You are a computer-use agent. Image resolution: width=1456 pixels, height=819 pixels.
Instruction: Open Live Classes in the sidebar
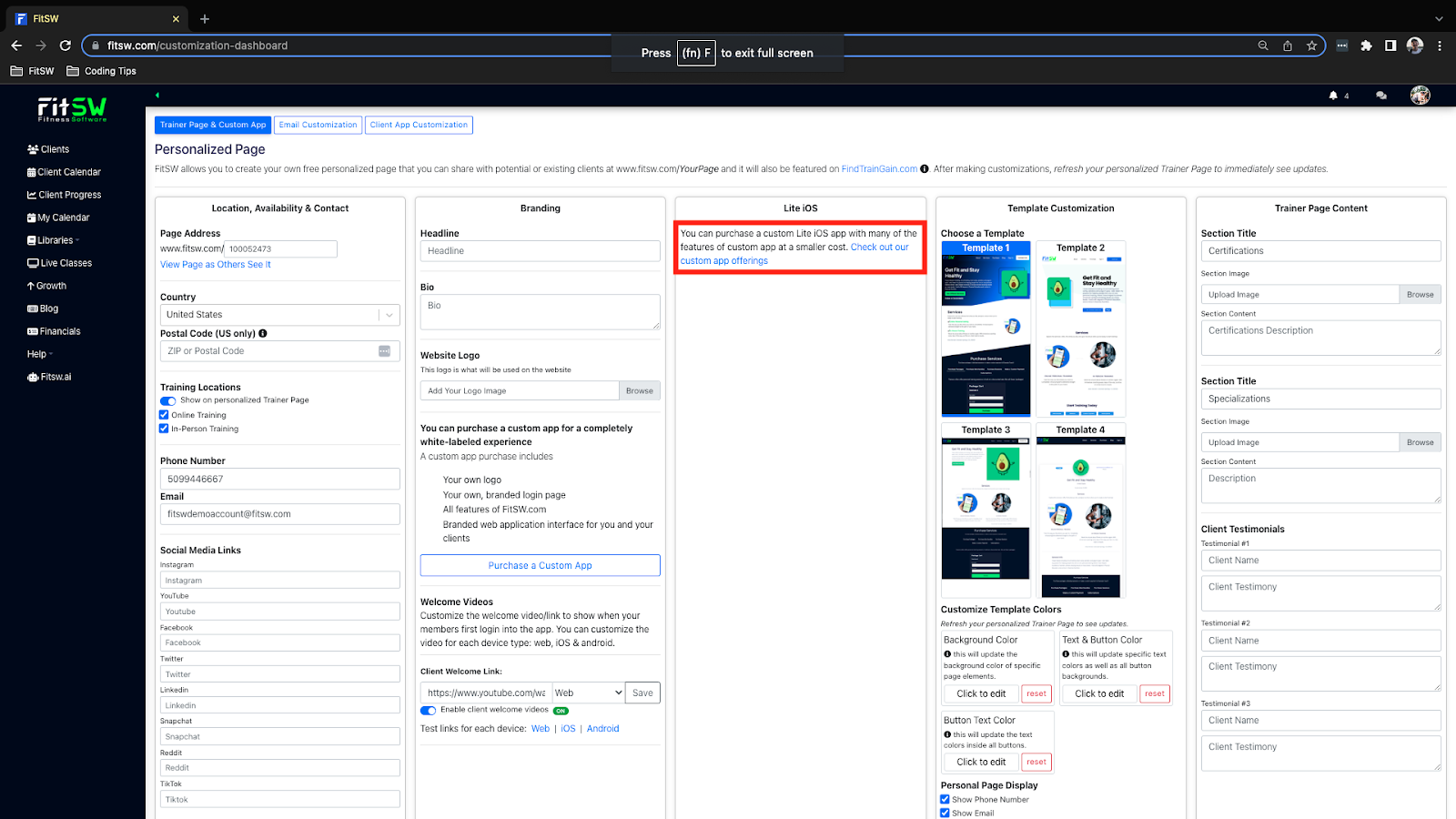point(60,263)
